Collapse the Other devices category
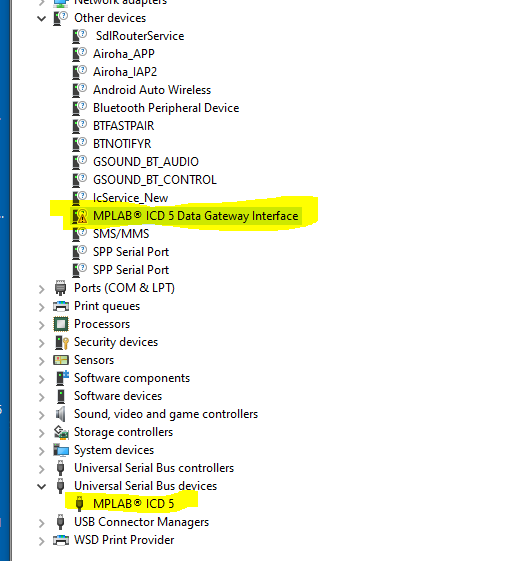 pyautogui.click(x=42, y=18)
